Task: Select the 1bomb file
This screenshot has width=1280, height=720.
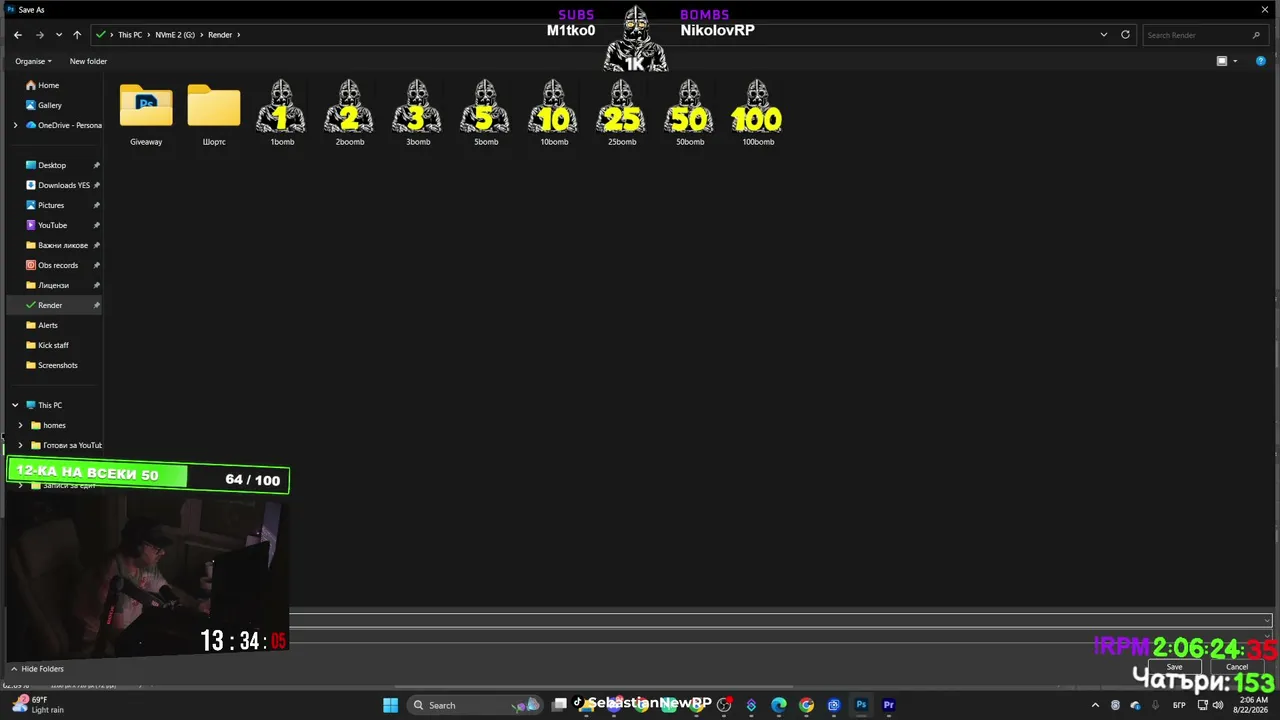Action: tap(282, 114)
